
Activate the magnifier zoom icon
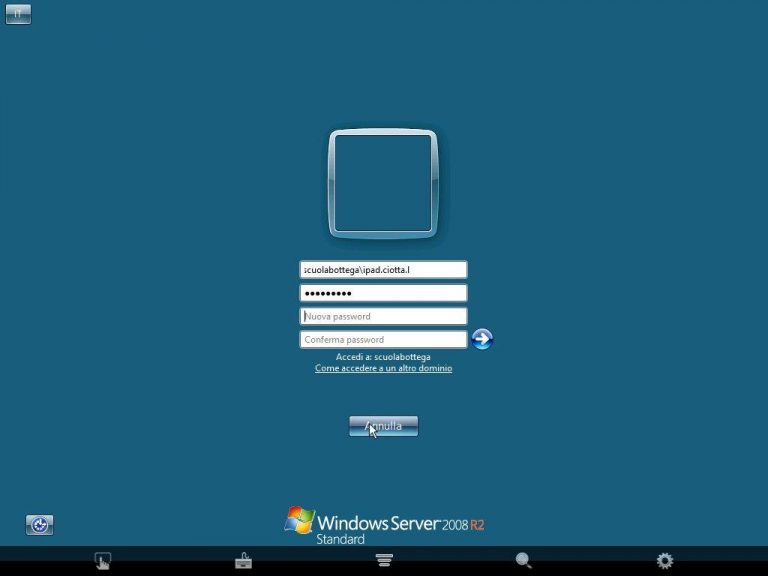coord(524,560)
